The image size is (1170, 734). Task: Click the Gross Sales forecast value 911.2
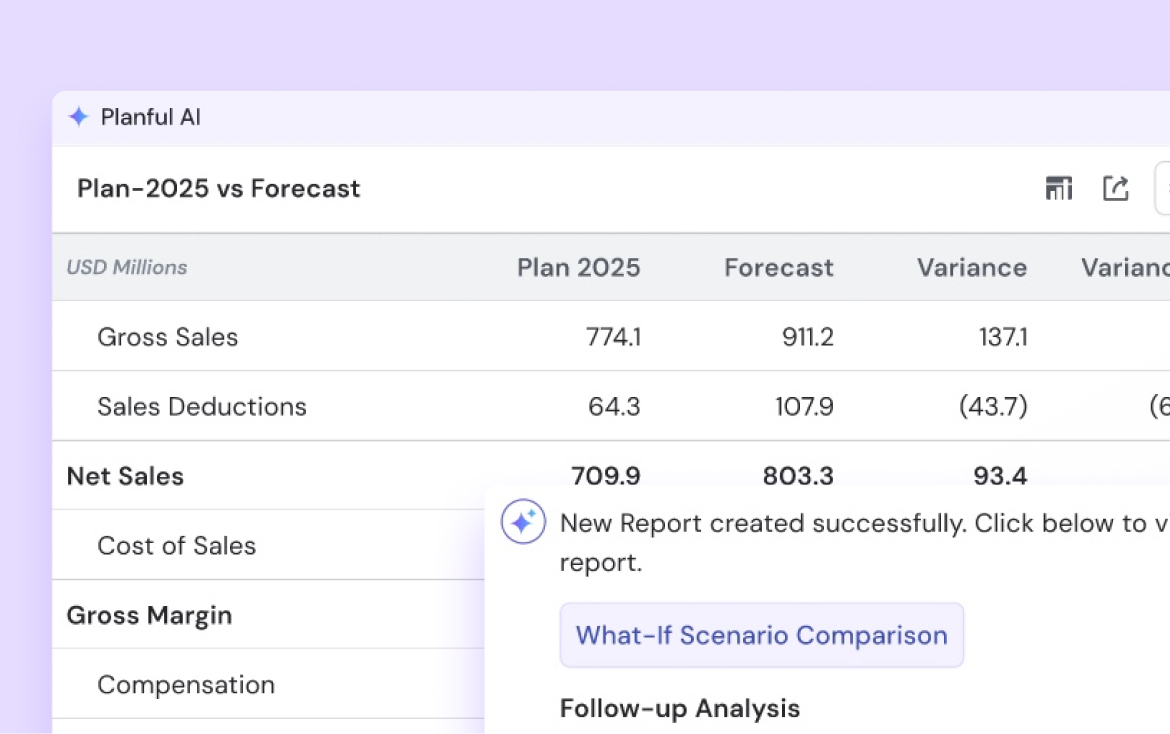(807, 337)
